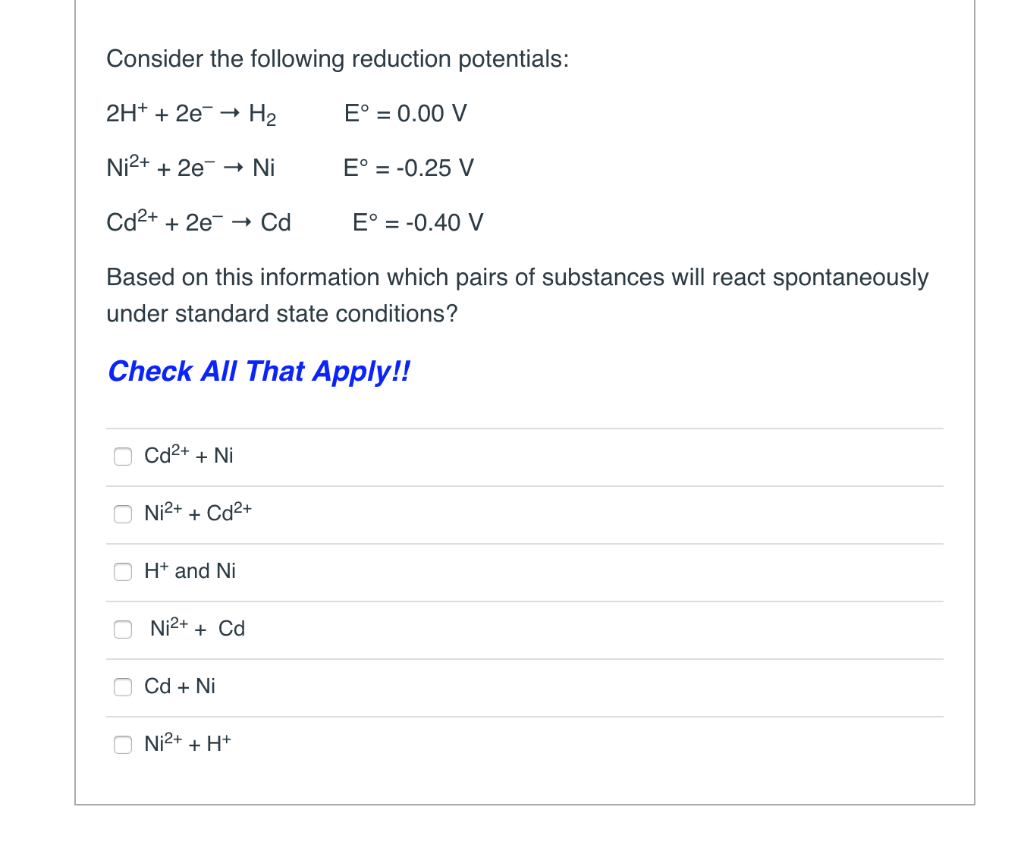
Task: Select the Ni2+ + Cd2+ answer label
Action: click(x=198, y=512)
